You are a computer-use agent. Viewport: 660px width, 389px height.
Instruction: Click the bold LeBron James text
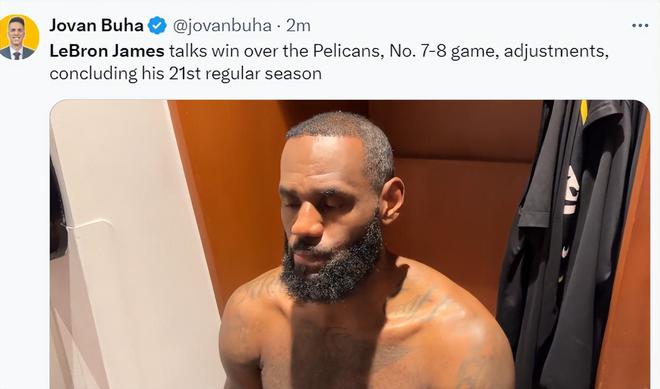(x=107, y=51)
